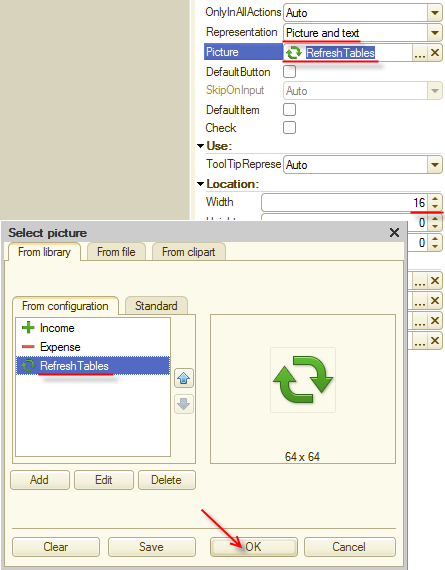The image size is (445, 570).
Task: Click the Representation property label
Action: click(241, 32)
